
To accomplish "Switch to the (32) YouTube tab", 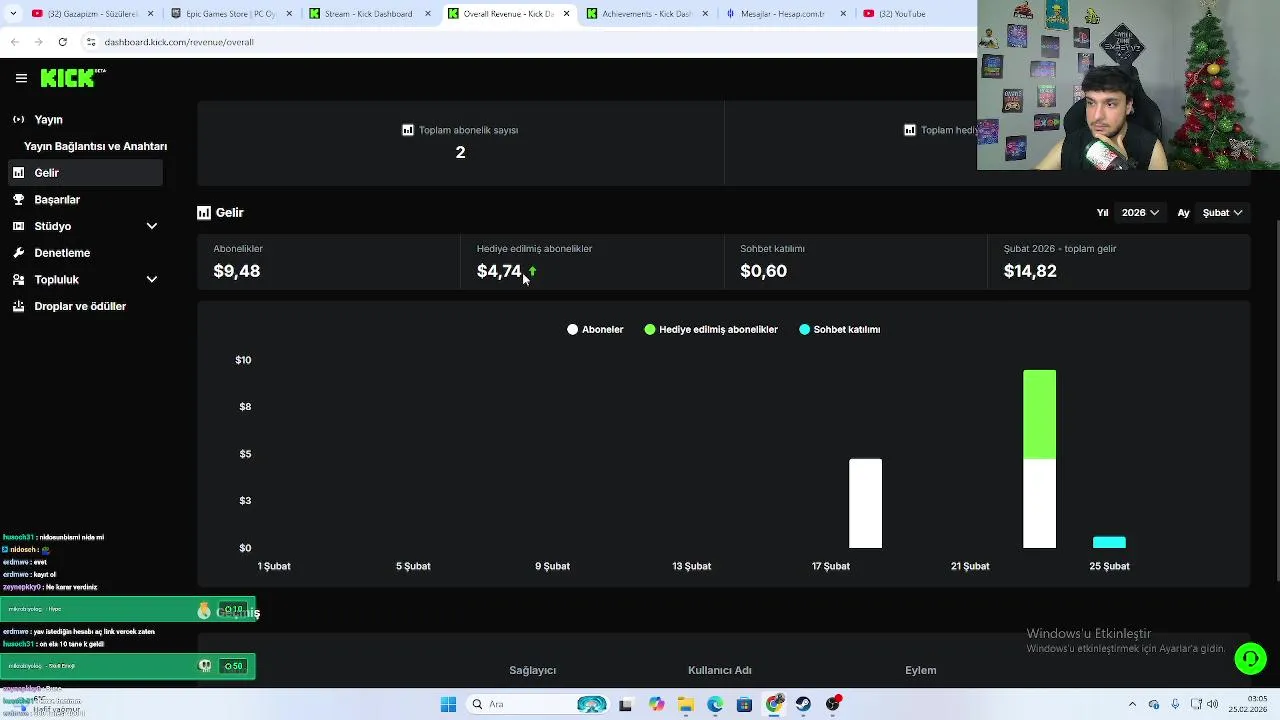I will coord(915,14).
